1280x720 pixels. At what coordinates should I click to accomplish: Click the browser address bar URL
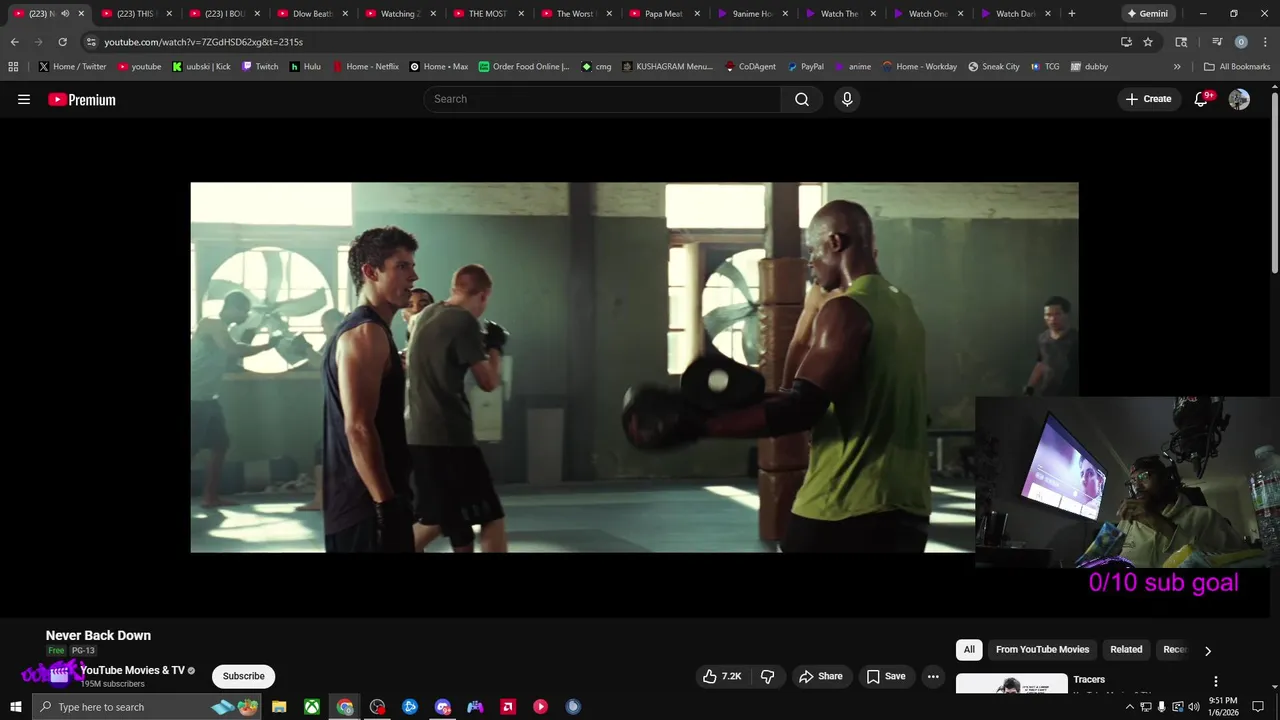point(204,42)
